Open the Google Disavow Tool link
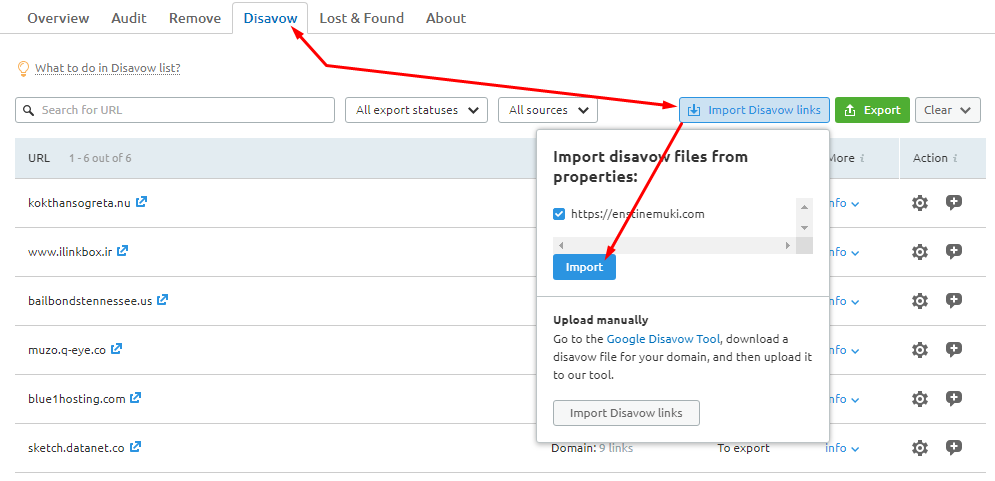Image resolution: width=995 pixels, height=481 pixels. click(663, 339)
